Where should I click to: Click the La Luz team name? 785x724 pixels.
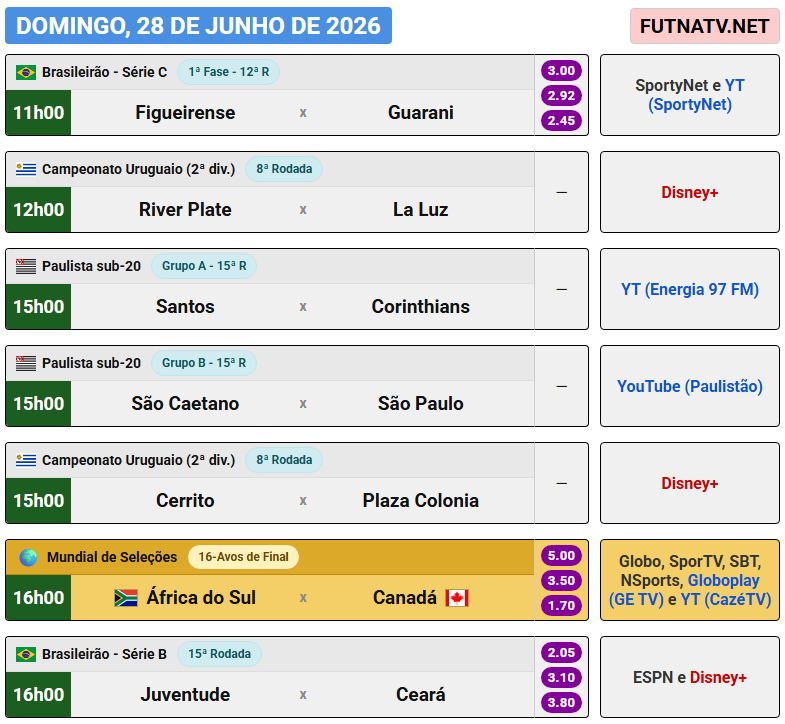(x=421, y=210)
